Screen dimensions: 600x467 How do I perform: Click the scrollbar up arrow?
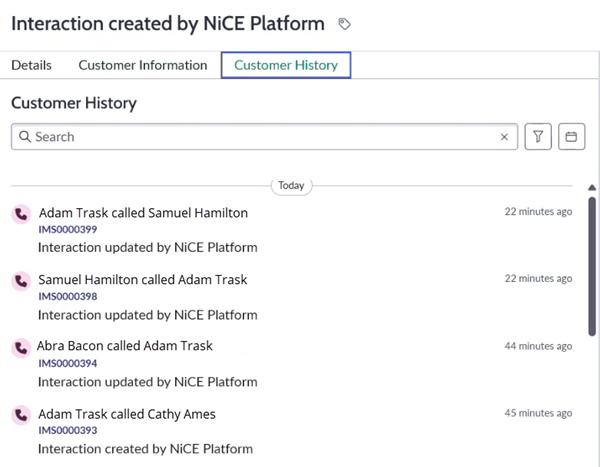tap(592, 188)
